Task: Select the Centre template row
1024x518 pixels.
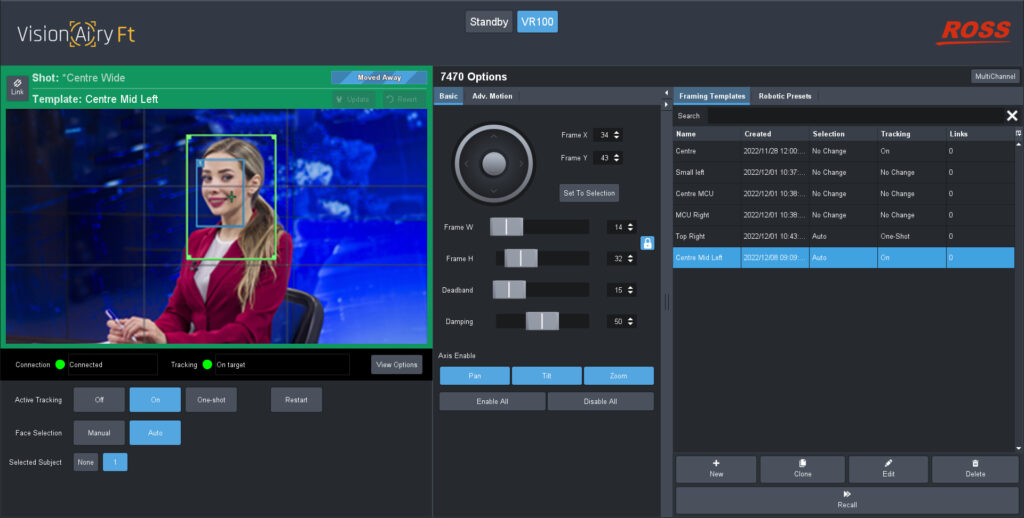Action: click(844, 151)
